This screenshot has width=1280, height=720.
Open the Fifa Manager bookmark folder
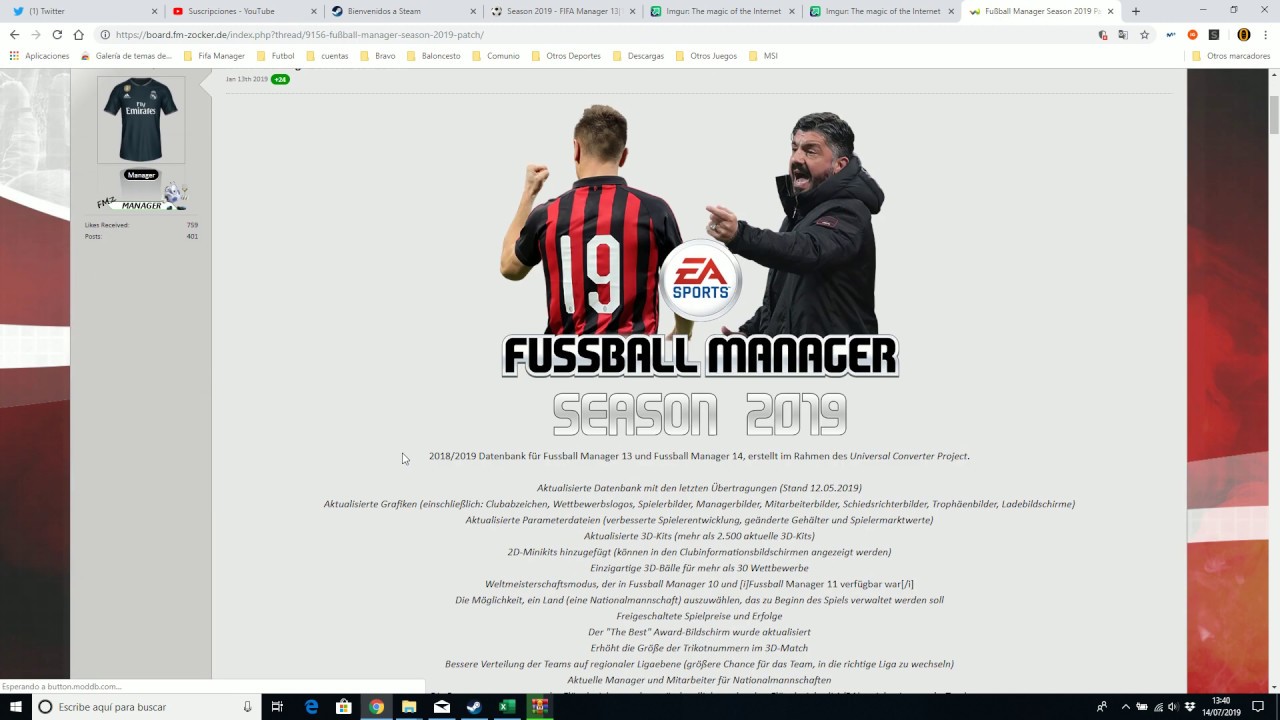(214, 56)
